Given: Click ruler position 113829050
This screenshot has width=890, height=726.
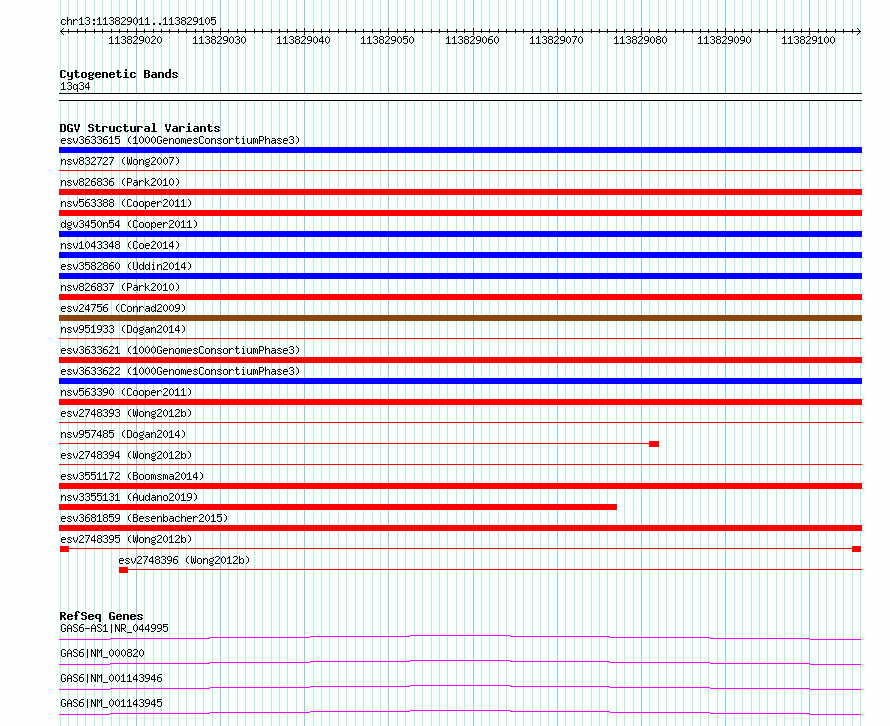Looking at the screenshot, I should 387,40.
